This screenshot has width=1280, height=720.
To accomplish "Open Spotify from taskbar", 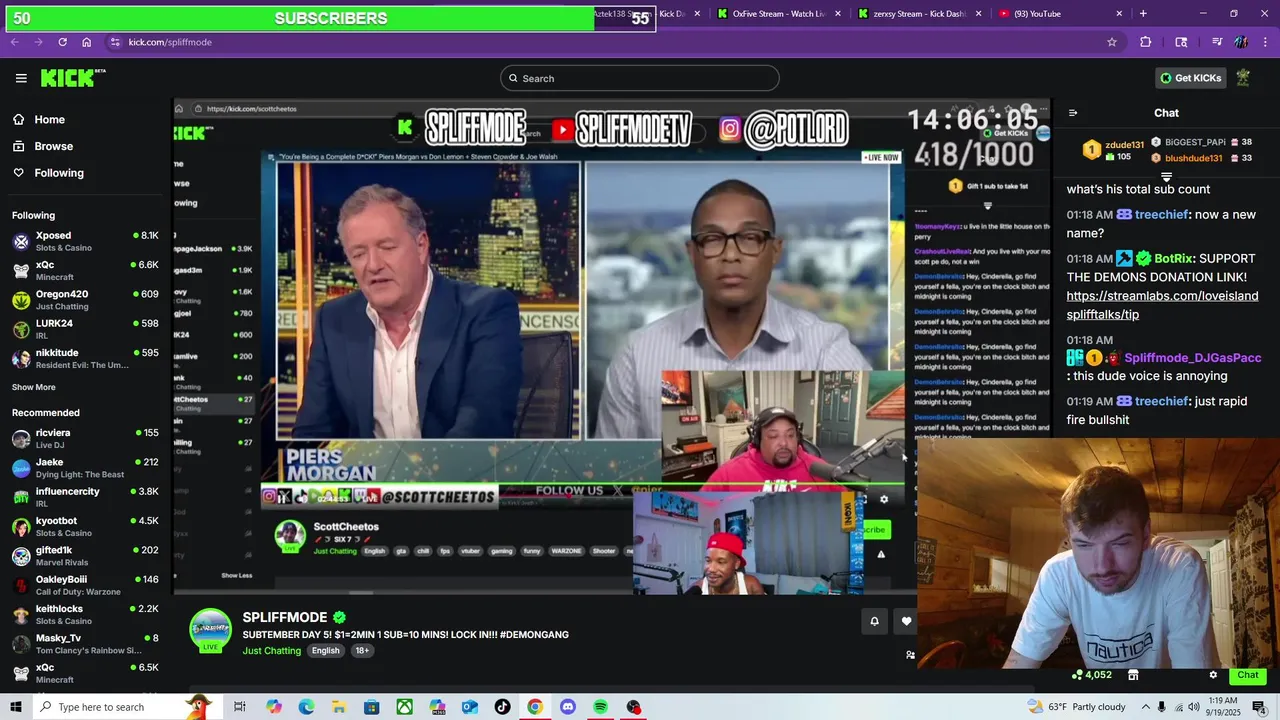I will tap(601, 707).
